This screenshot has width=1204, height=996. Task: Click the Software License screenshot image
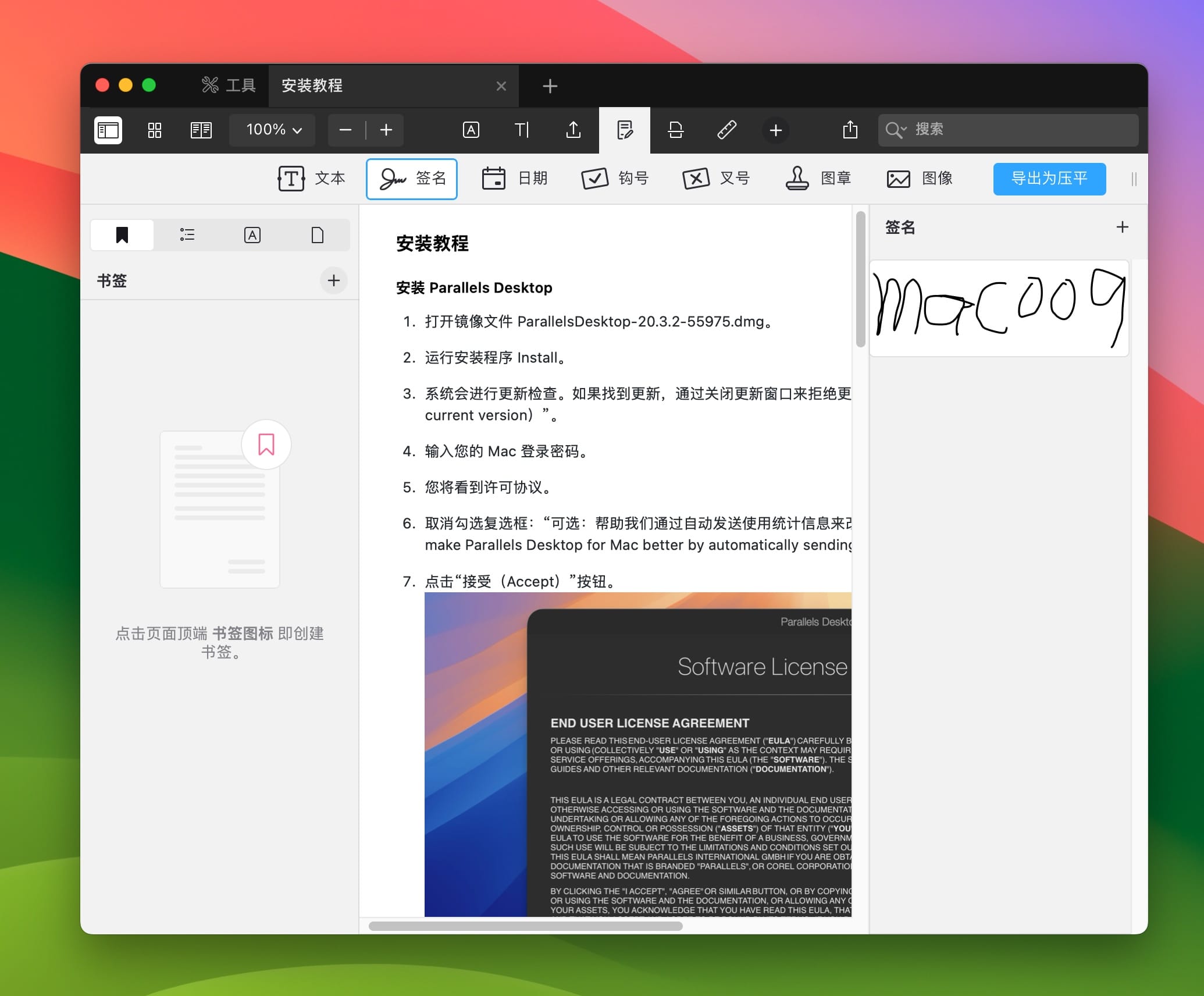coord(638,755)
